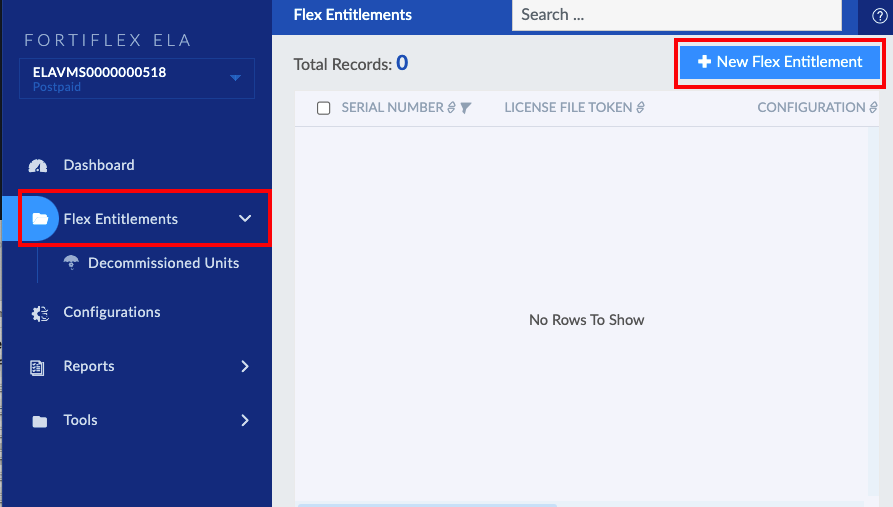Image resolution: width=893 pixels, height=507 pixels.
Task: Expand the Tools submenu chevron
Action: pos(245,420)
